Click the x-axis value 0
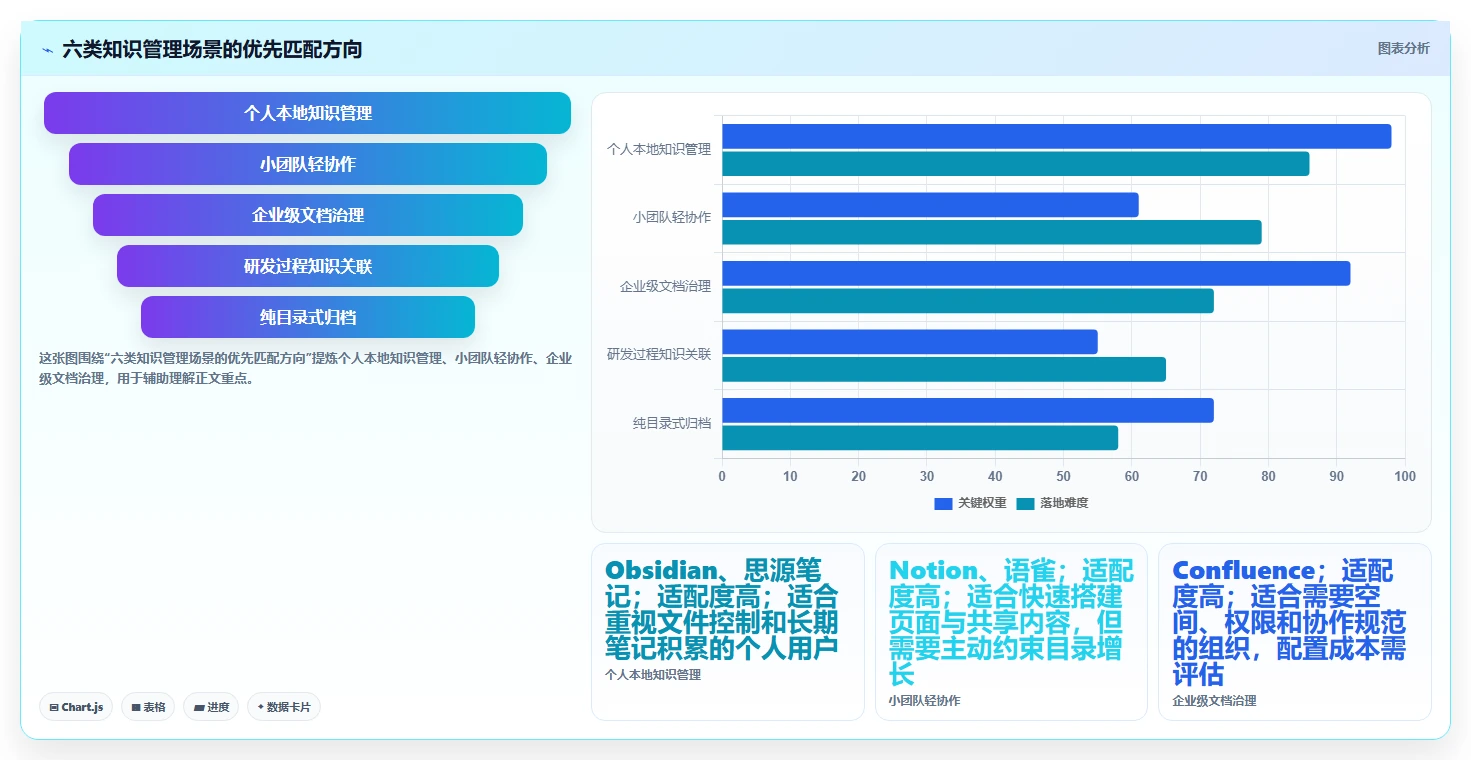 click(722, 476)
